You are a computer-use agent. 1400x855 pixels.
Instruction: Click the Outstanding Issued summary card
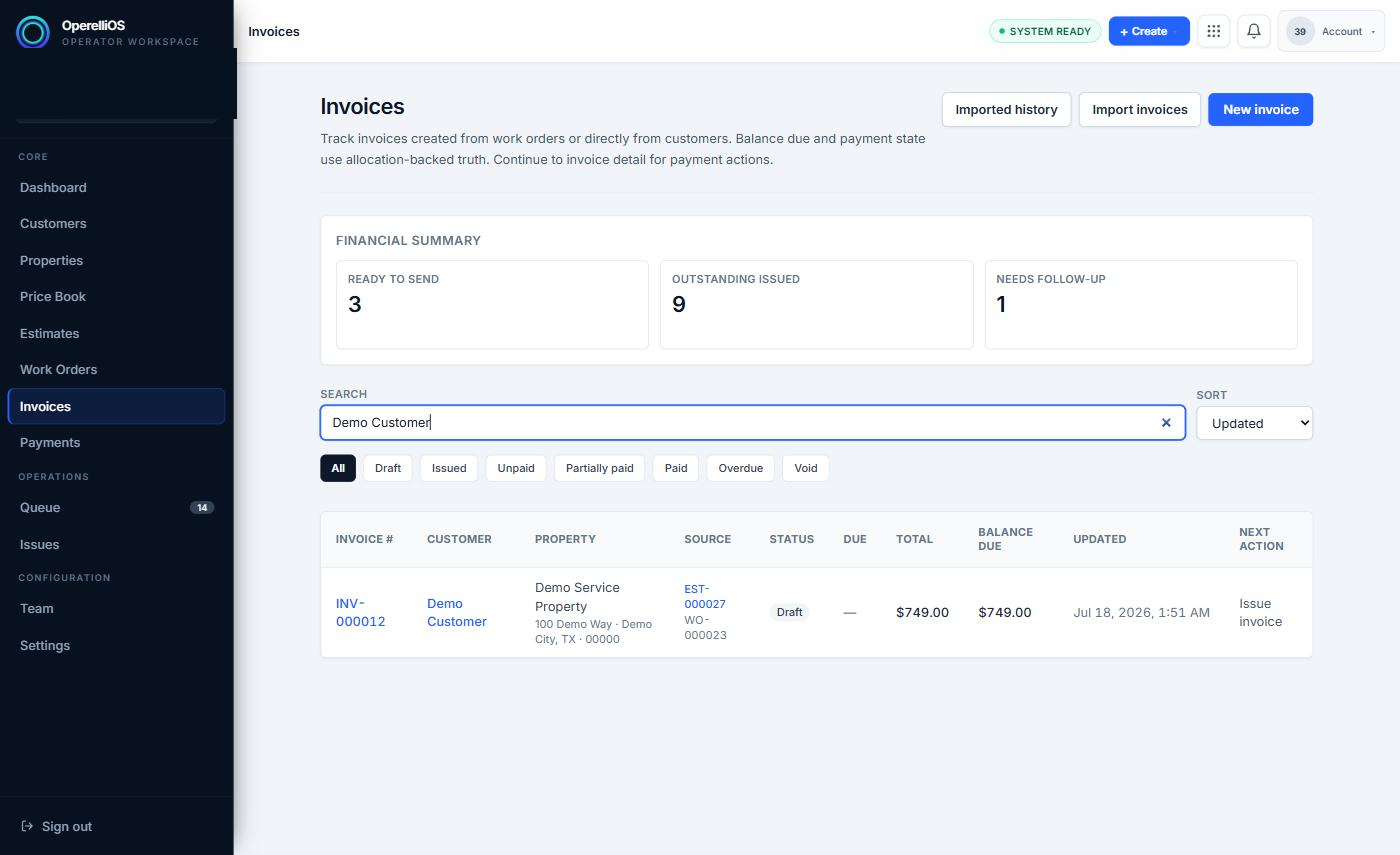coord(816,305)
